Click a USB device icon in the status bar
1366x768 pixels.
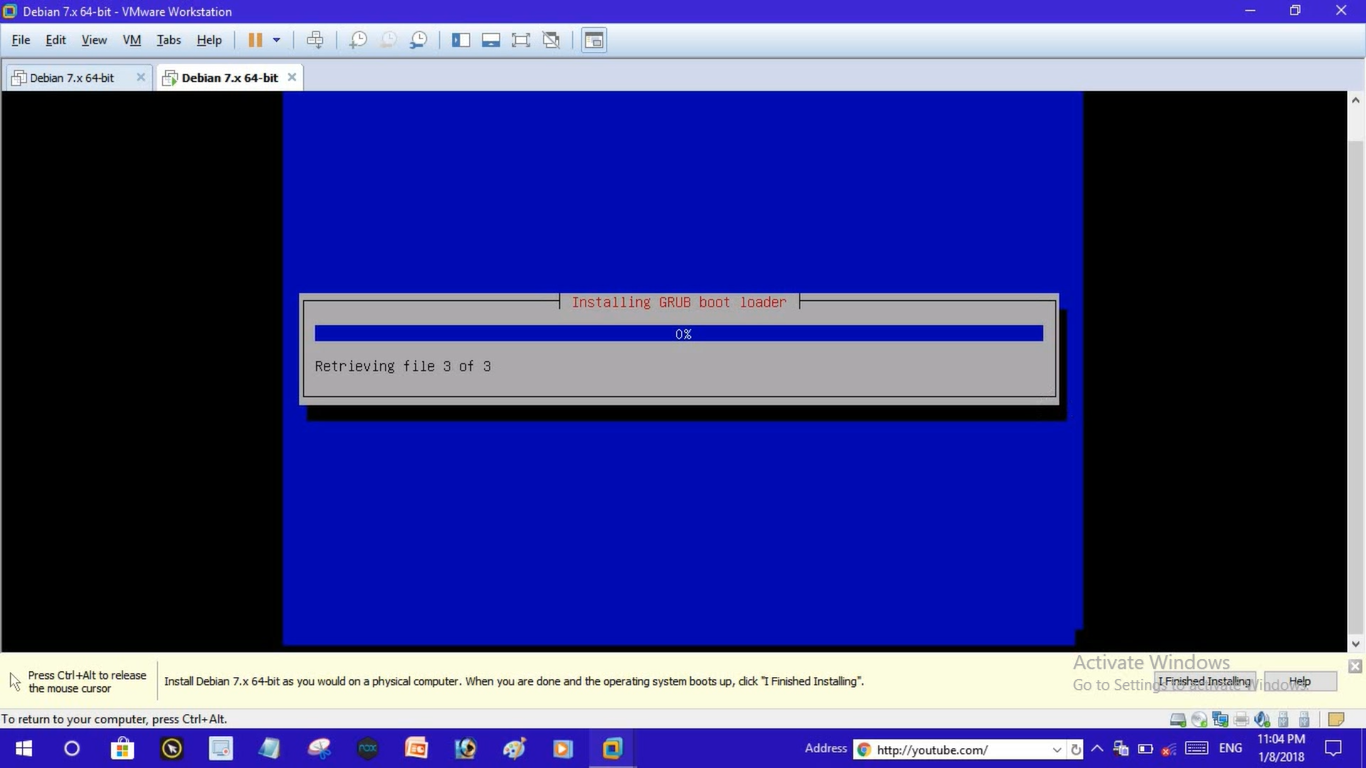tap(1283, 719)
